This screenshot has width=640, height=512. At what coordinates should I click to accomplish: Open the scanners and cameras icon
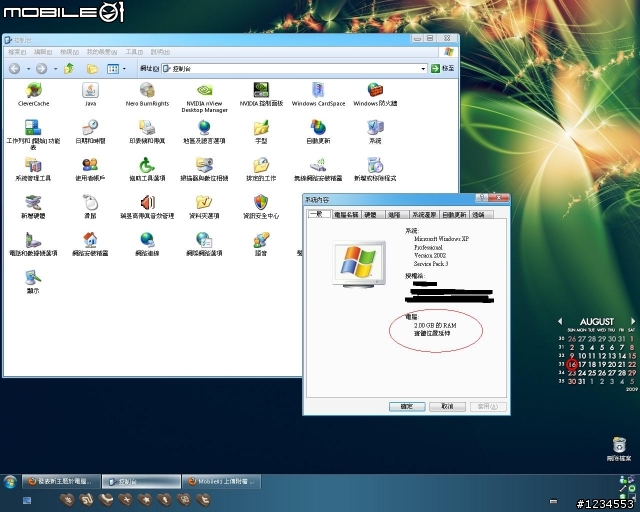pyautogui.click(x=204, y=169)
